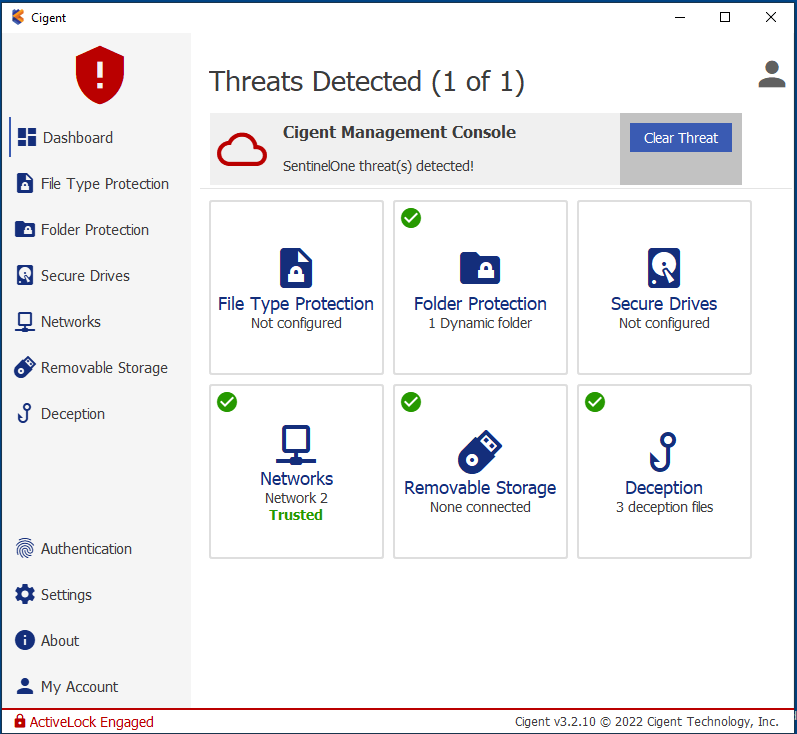Viewport: 797px width, 734px height.
Task: Click the Folder Protection tile's locked folder icon
Action: click(x=480, y=268)
